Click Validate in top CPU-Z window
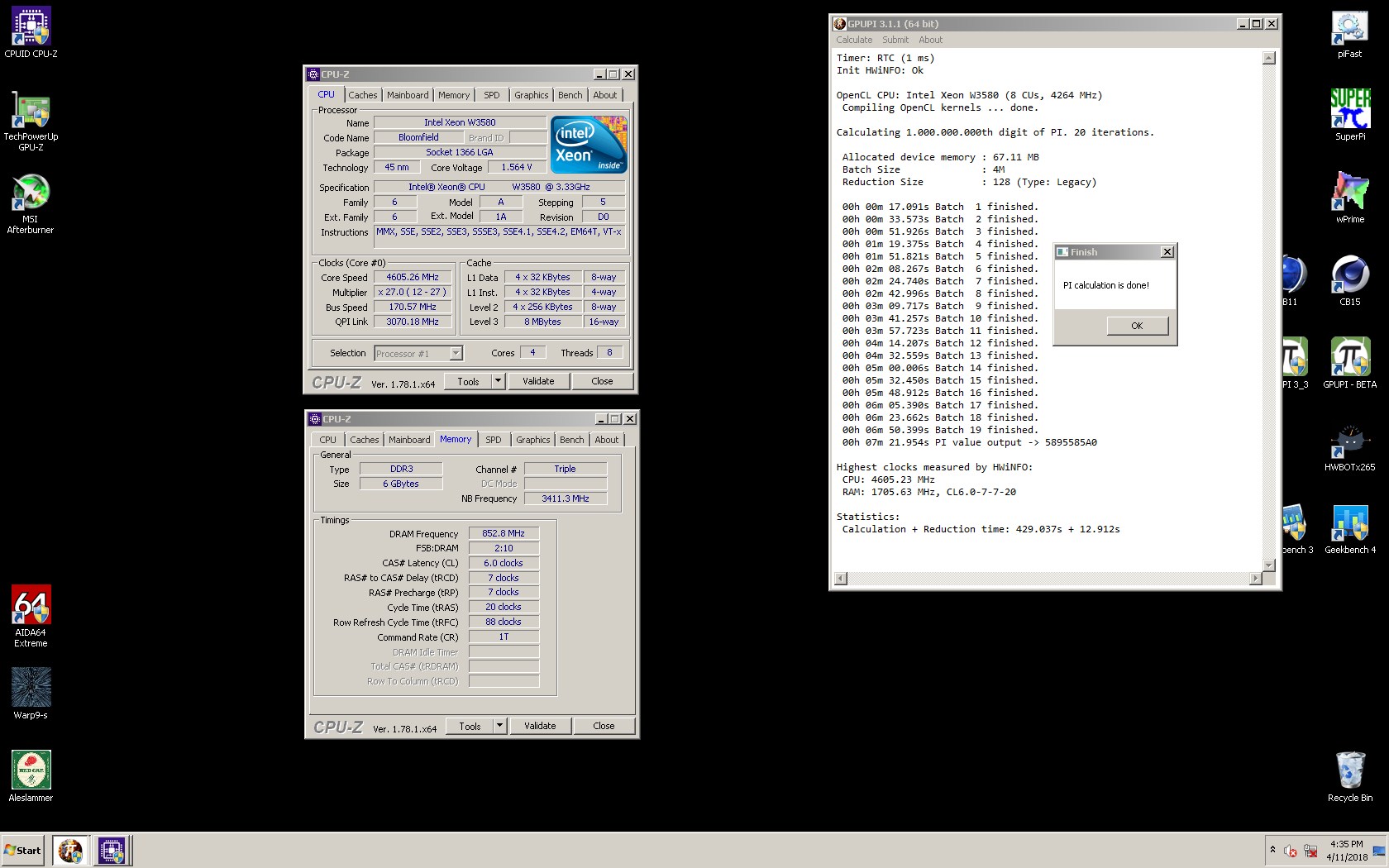Screen dimensions: 1389x868 [538, 381]
